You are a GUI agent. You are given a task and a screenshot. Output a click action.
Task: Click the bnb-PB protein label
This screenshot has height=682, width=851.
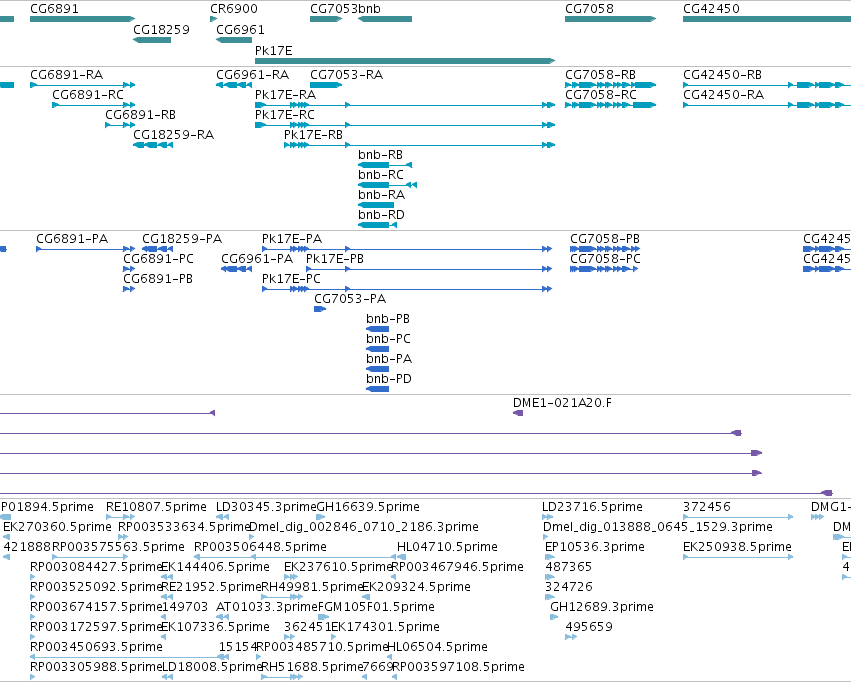click(x=388, y=320)
